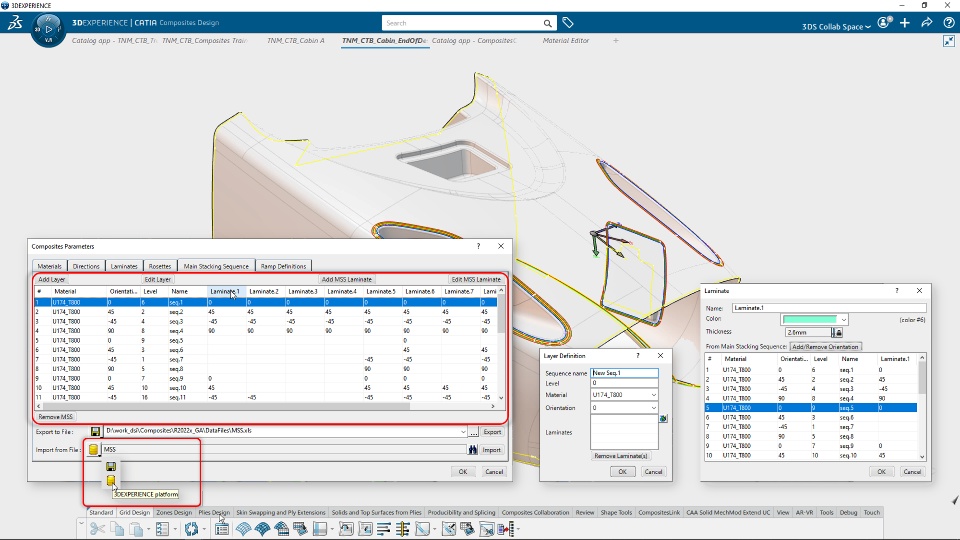Click the vertical bars alignment icon in toolbar
This screenshot has height=540, width=960.
tap(402, 529)
